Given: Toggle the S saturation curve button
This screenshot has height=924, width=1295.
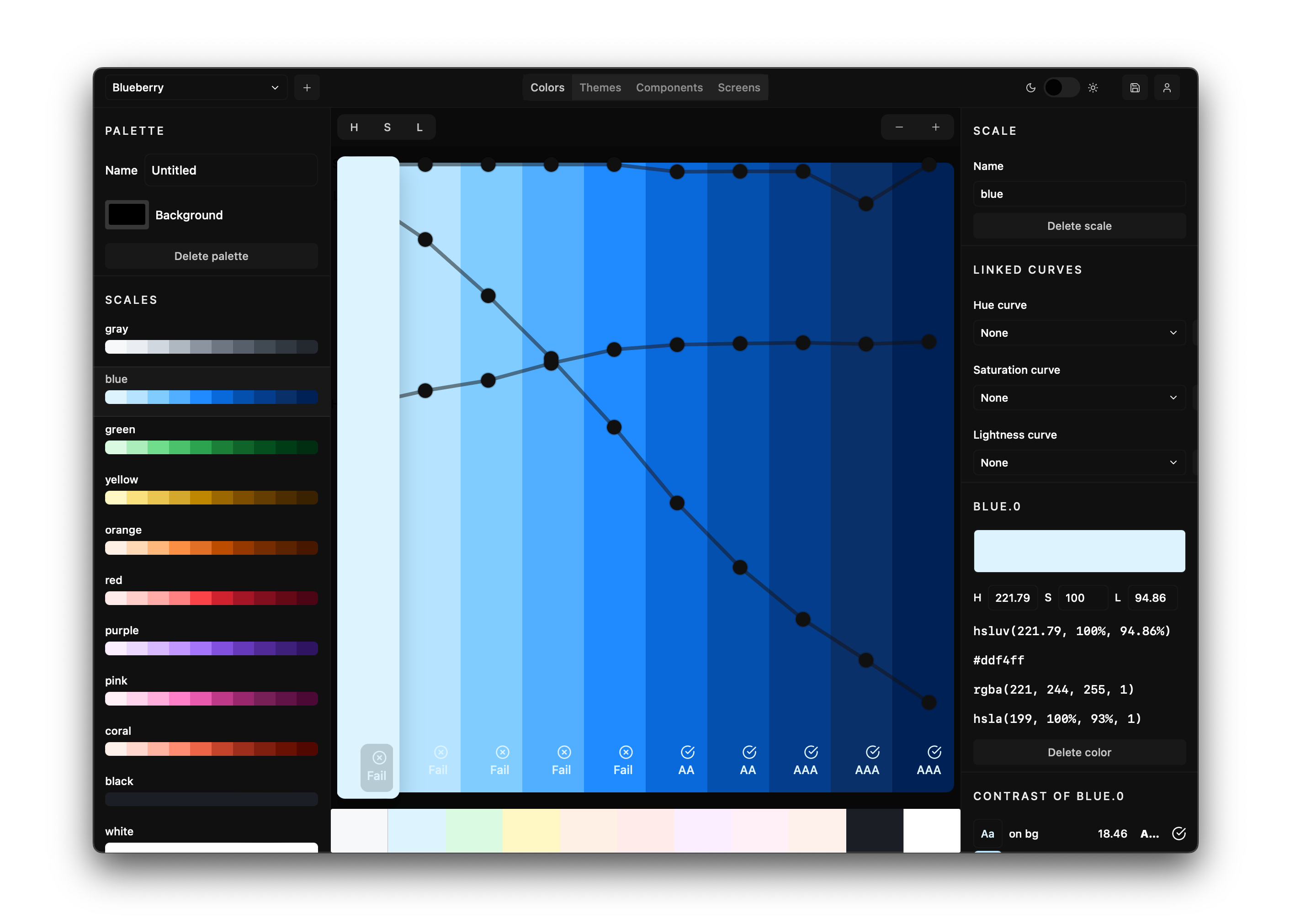Looking at the screenshot, I should point(387,127).
